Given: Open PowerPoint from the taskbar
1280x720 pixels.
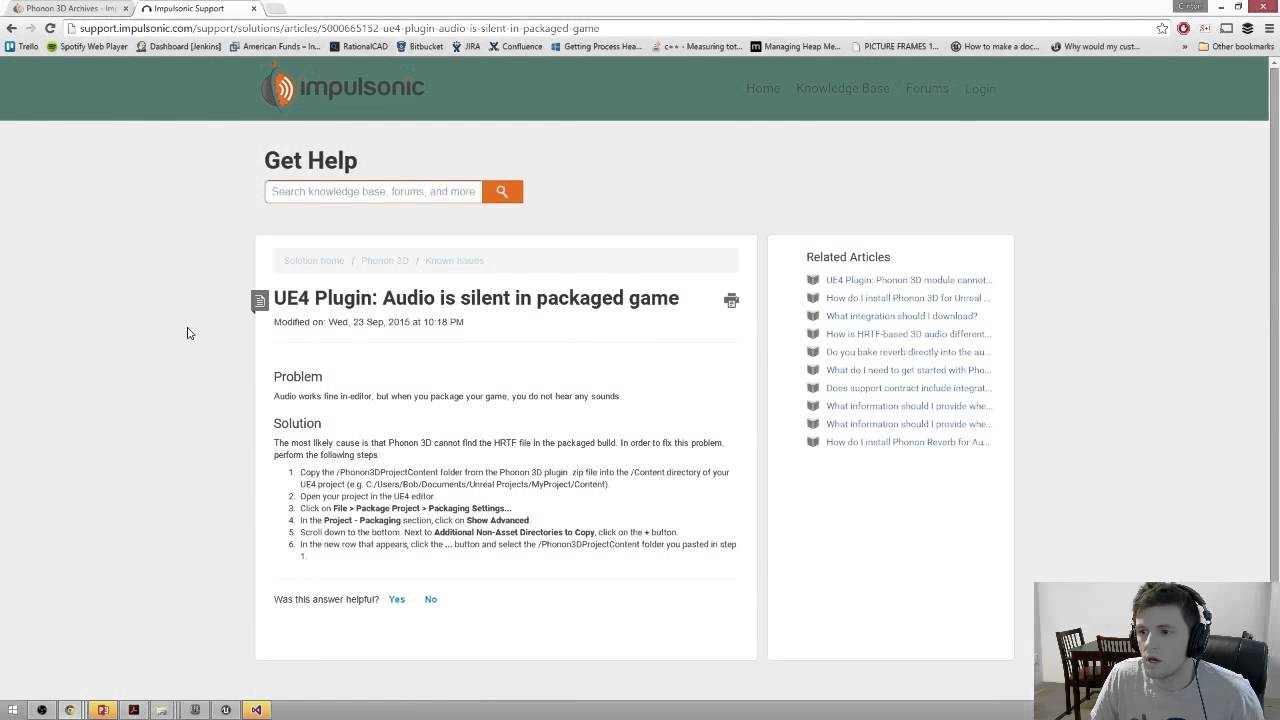Looking at the screenshot, I should click(x=102, y=710).
